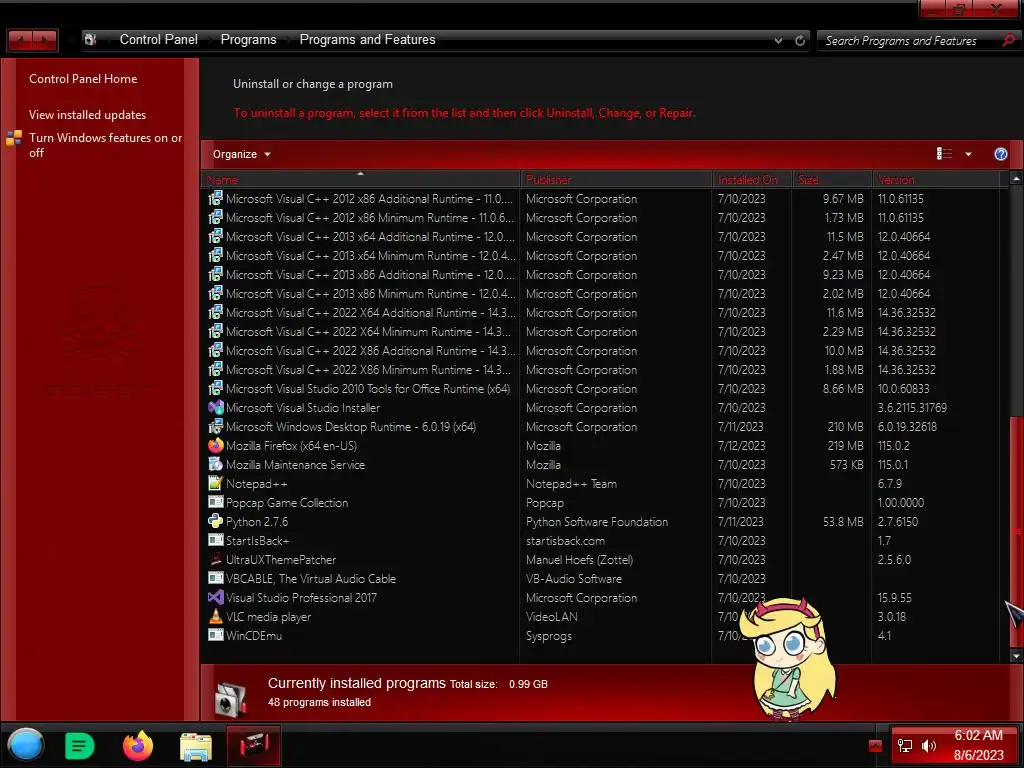Click the change view icon in toolbar
This screenshot has height=768, width=1024.
click(944, 153)
